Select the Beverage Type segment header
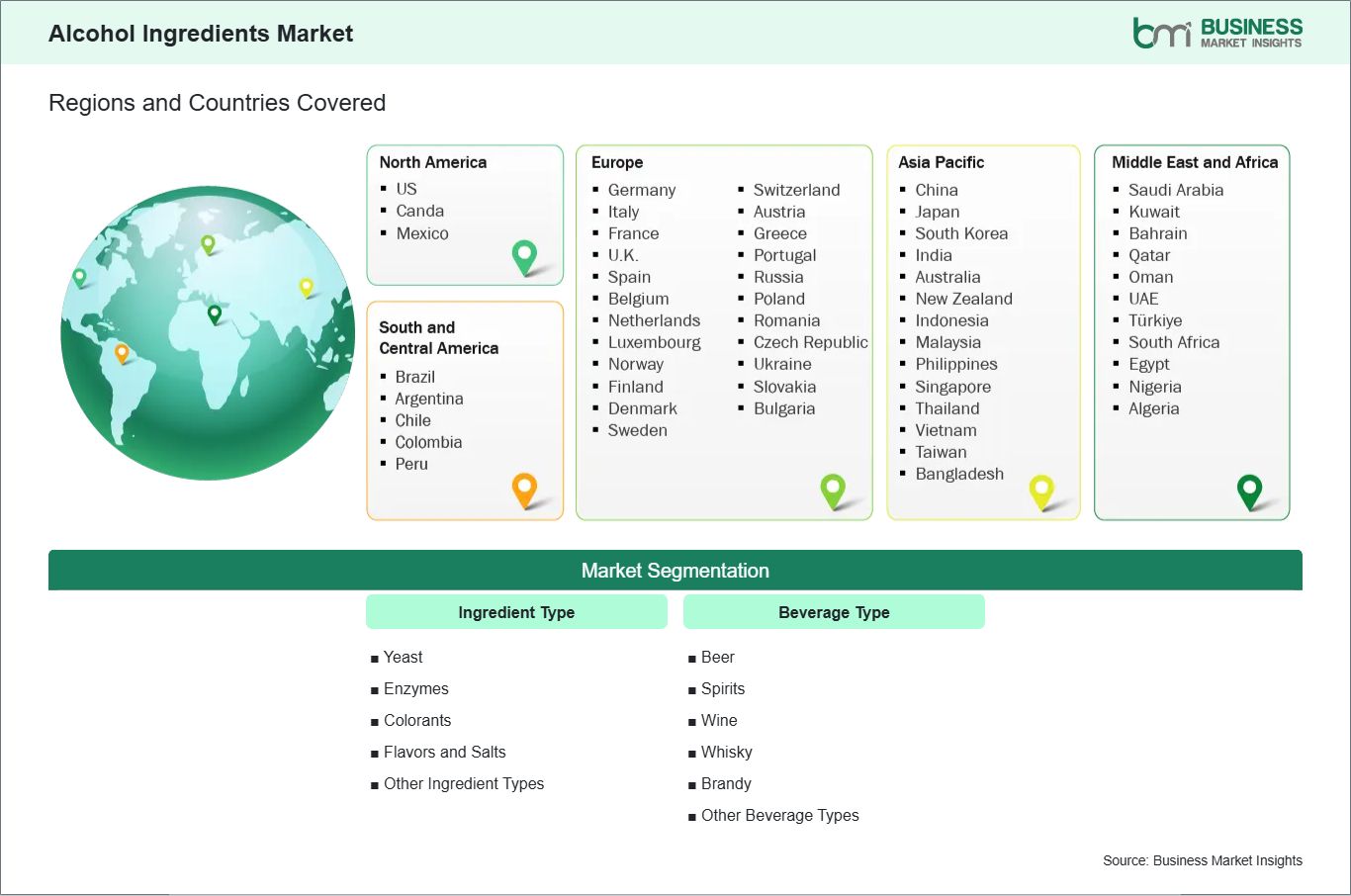 (x=834, y=612)
